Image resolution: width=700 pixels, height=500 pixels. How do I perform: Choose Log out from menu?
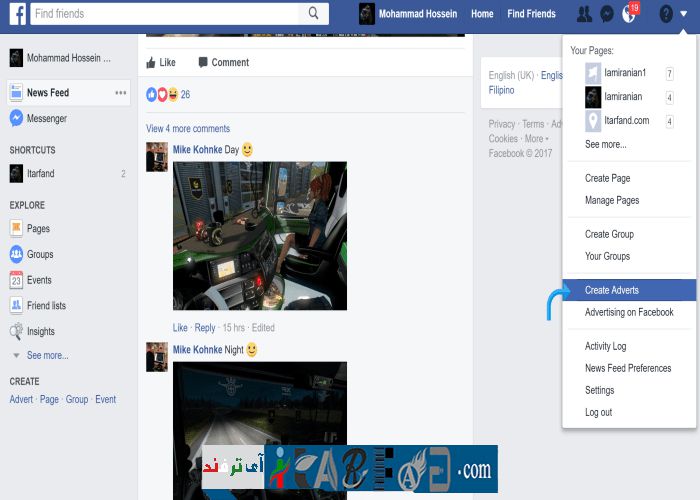pyautogui.click(x=599, y=412)
